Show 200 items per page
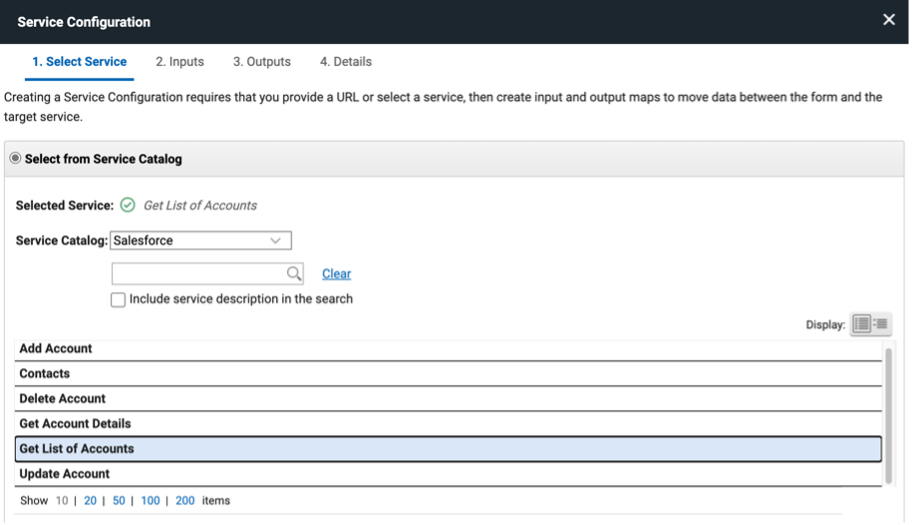Viewport: 913px width, 525px height. click(x=185, y=500)
